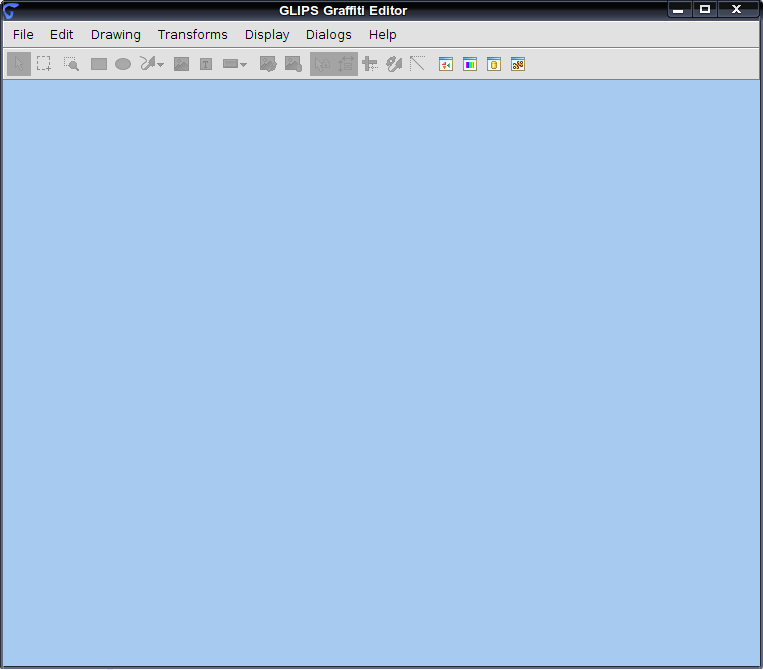Screen dimensions: 763x670
Task: Select the text box tool
Action: tap(206, 64)
